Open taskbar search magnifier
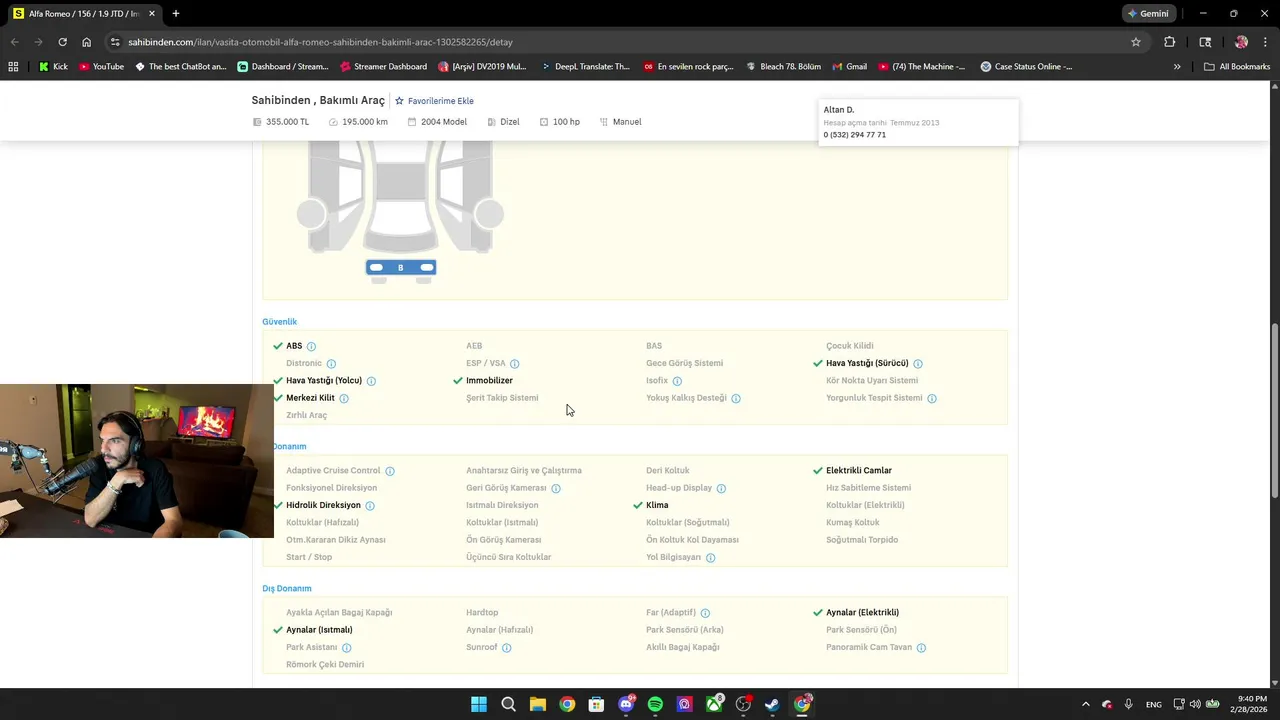1280x720 pixels. point(508,704)
